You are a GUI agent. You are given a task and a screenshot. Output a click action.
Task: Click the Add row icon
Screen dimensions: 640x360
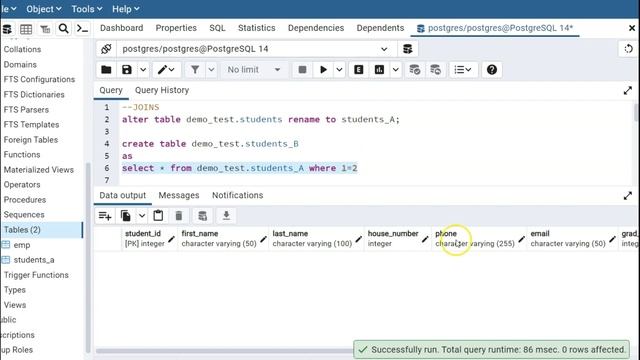pyautogui.click(x=105, y=216)
